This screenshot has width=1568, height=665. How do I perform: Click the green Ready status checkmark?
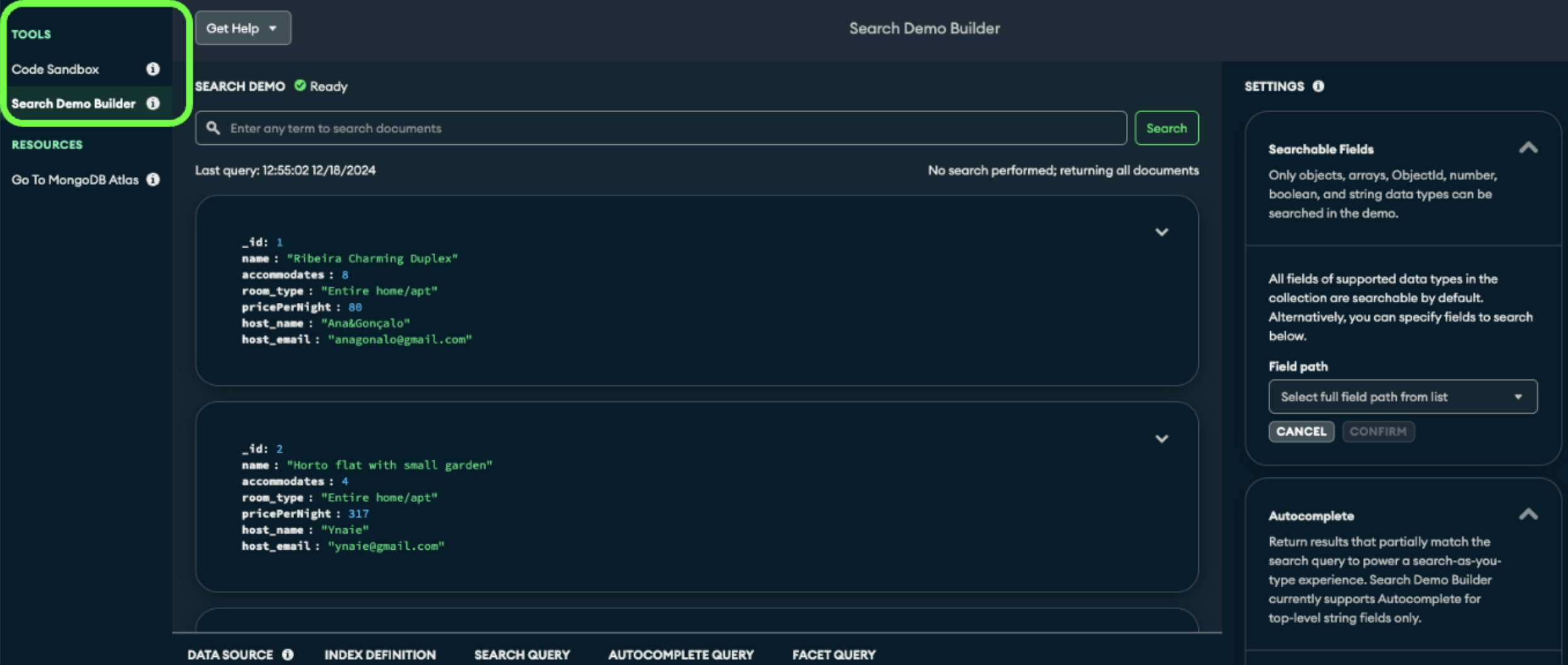pyautogui.click(x=300, y=86)
